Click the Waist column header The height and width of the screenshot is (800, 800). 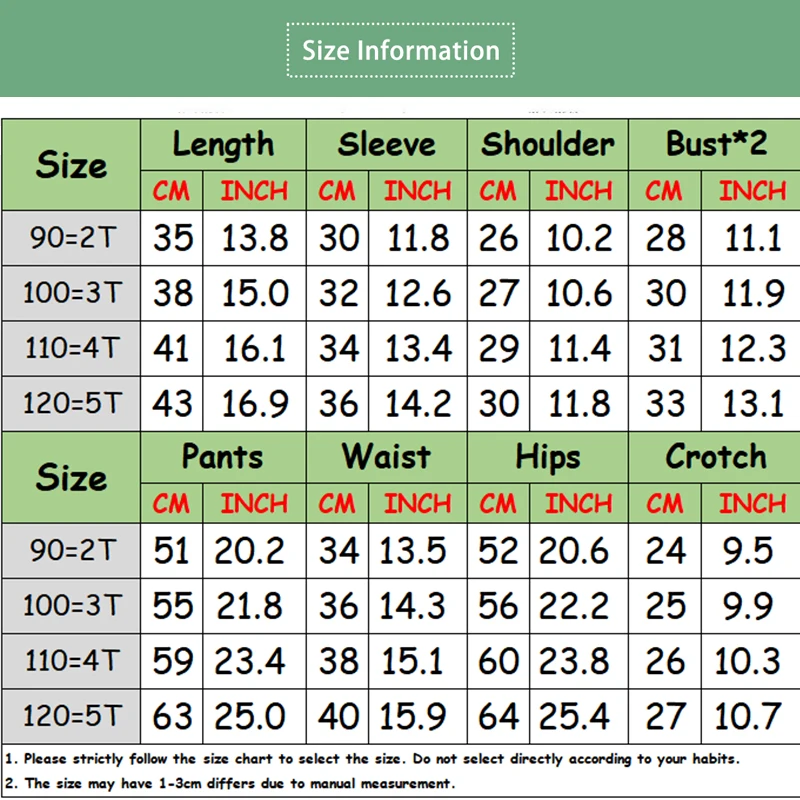pos(387,457)
